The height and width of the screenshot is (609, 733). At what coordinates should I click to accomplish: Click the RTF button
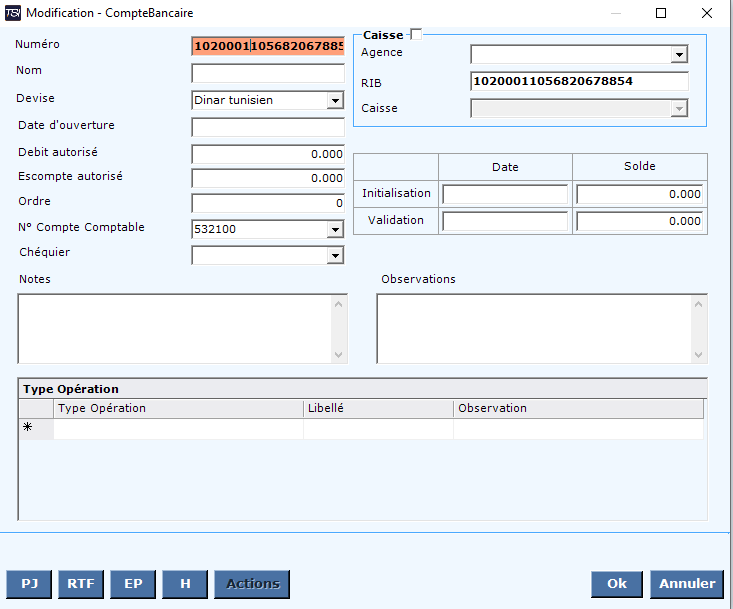(x=81, y=584)
